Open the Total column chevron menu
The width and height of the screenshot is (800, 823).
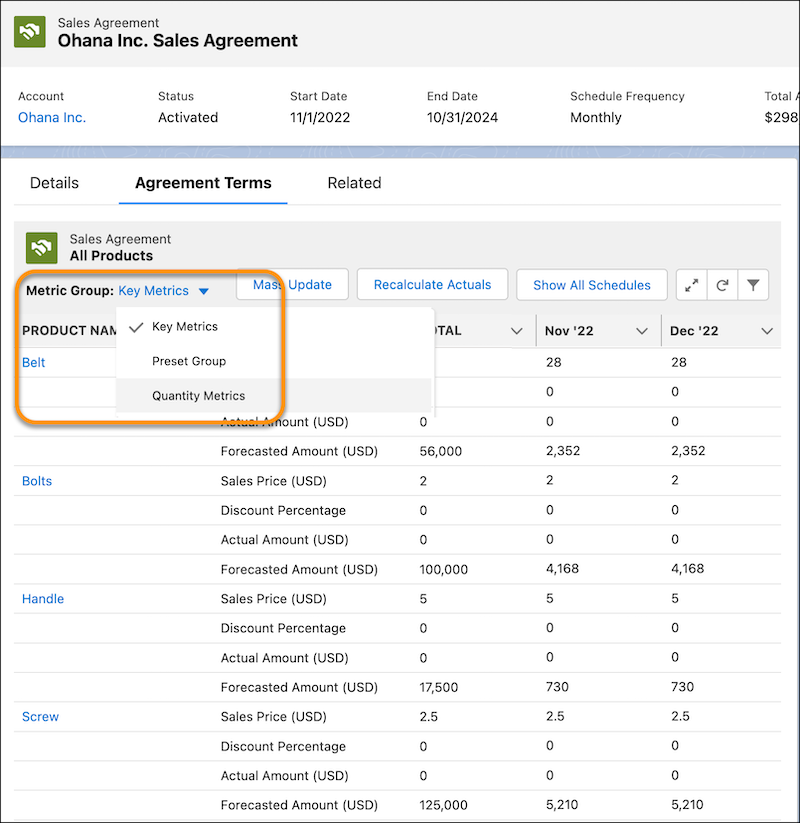point(517,331)
